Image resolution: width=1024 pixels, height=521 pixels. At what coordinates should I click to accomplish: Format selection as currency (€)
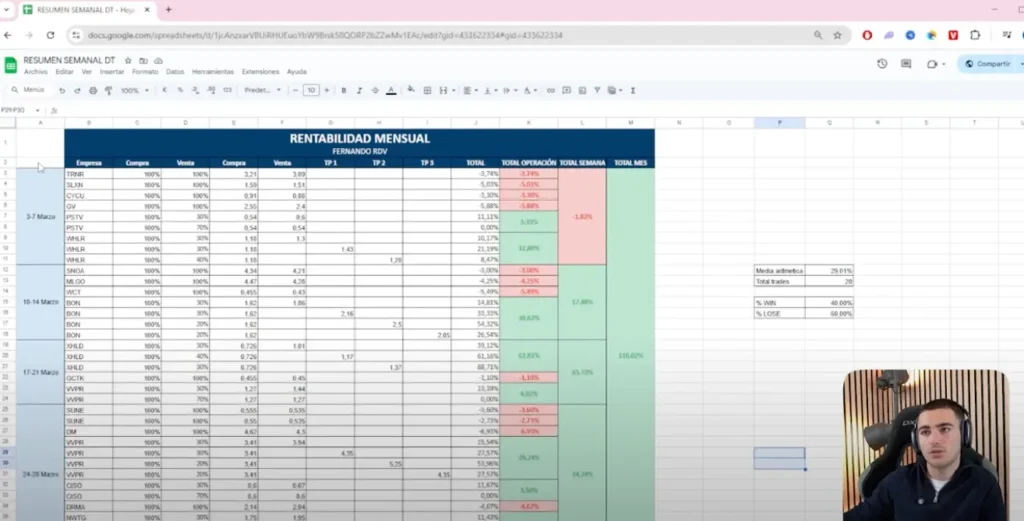click(165, 91)
